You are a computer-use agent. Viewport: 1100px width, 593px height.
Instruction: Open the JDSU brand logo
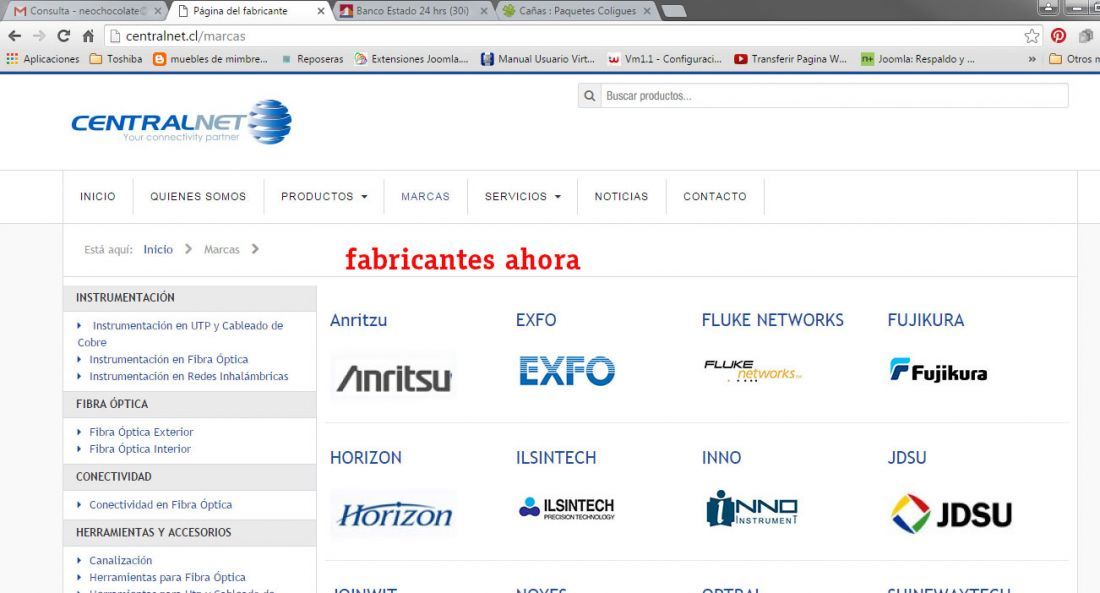(951, 514)
